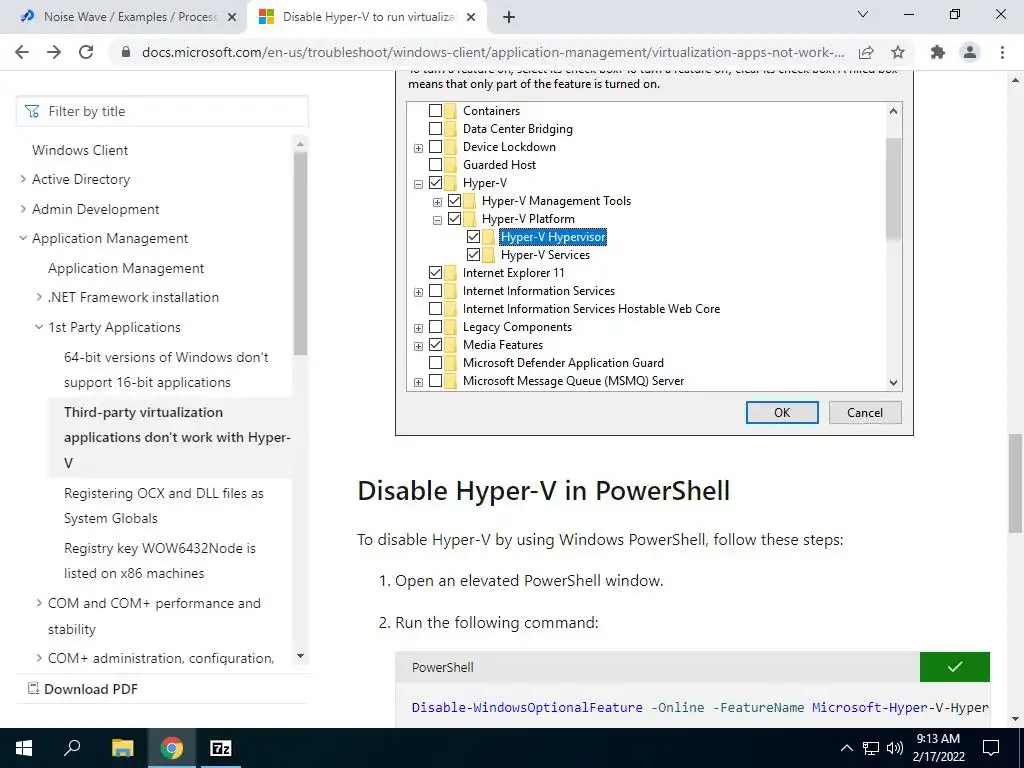This screenshot has height=768, width=1024.
Task: Open the Application Management sub-item
Action: pyautogui.click(x=126, y=268)
